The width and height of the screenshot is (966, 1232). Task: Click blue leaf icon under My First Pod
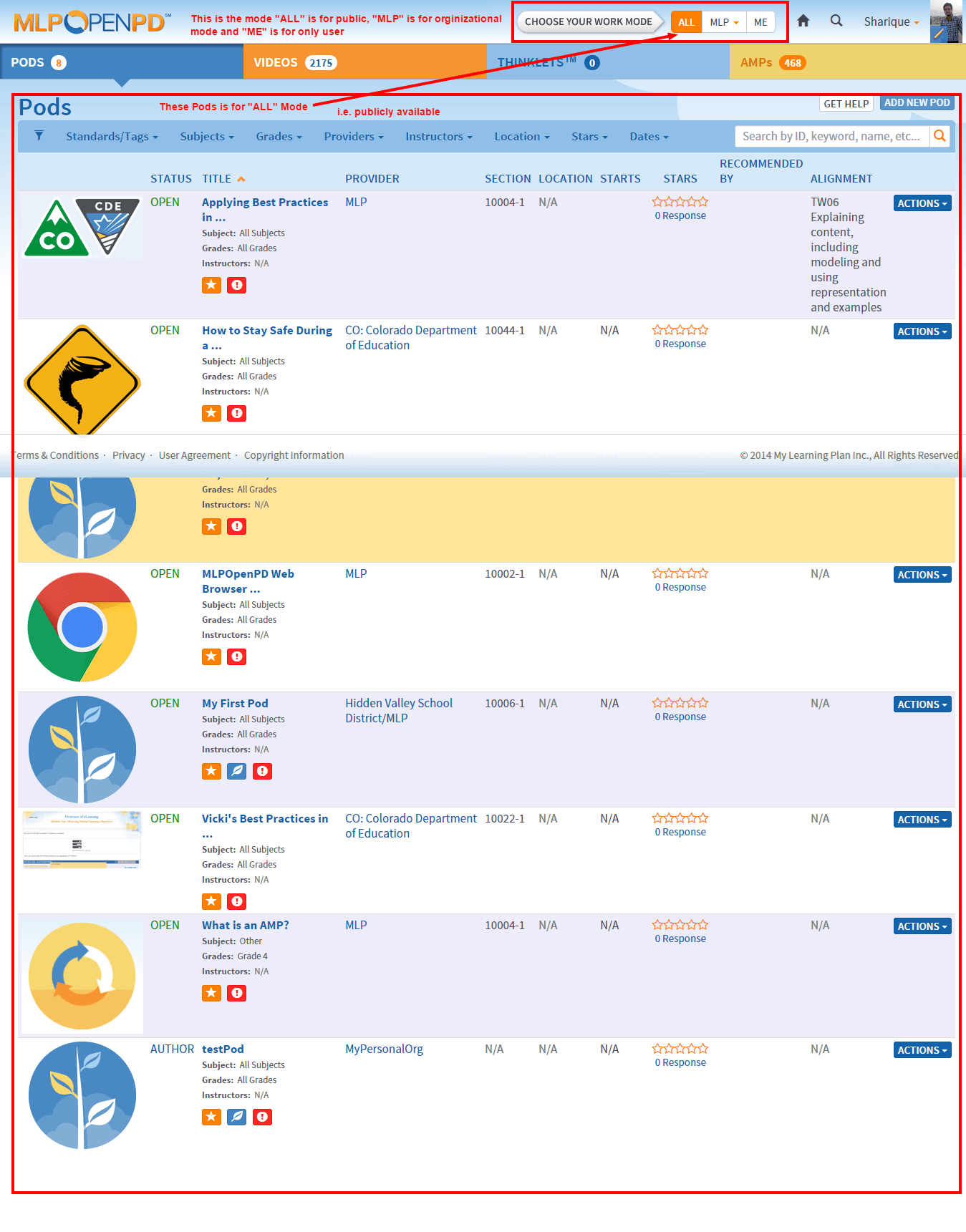[x=236, y=771]
